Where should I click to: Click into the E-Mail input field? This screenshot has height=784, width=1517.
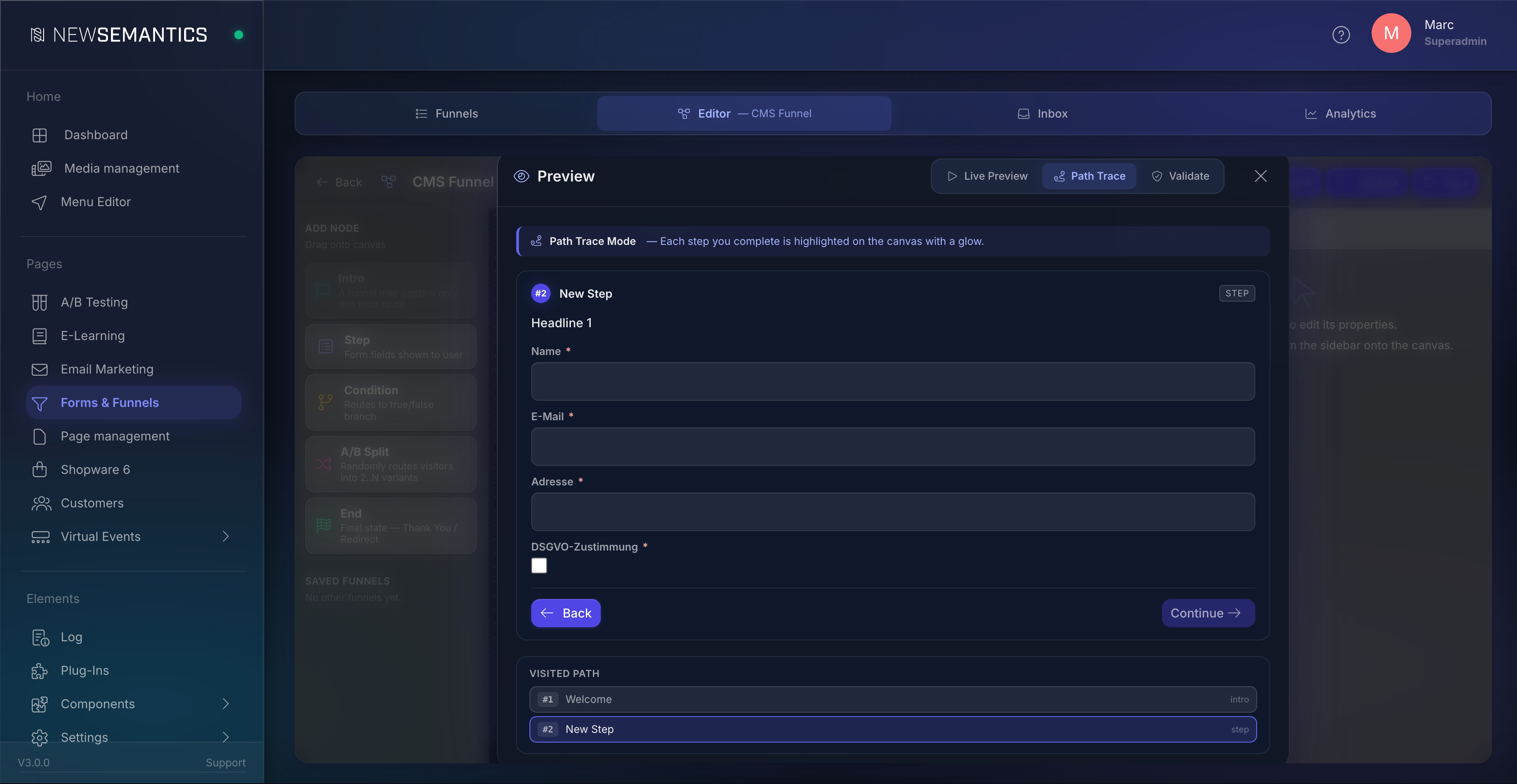(893, 447)
